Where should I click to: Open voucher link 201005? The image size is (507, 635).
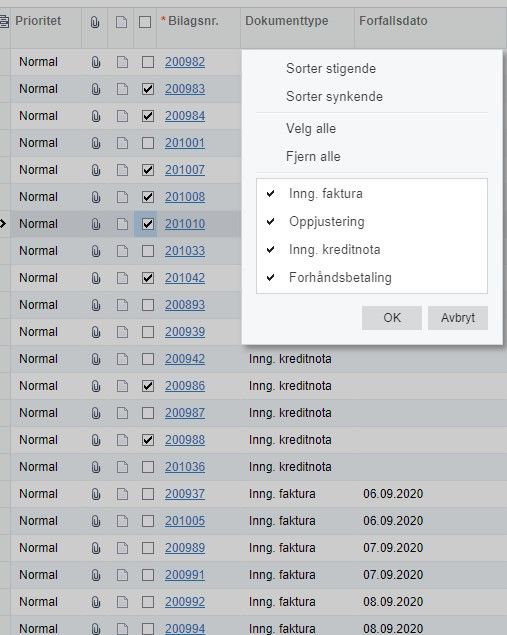(x=185, y=521)
